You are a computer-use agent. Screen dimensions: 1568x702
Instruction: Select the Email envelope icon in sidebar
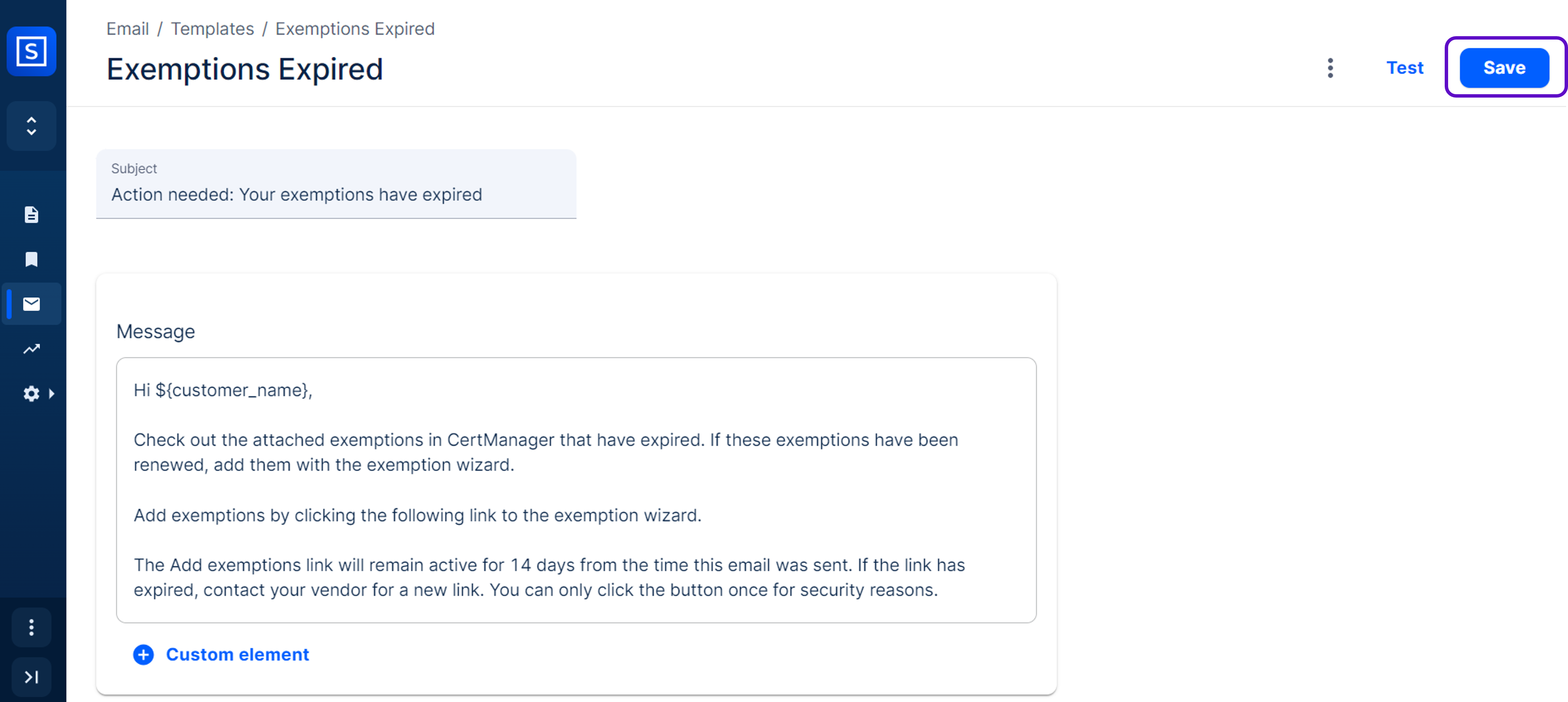coord(32,304)
